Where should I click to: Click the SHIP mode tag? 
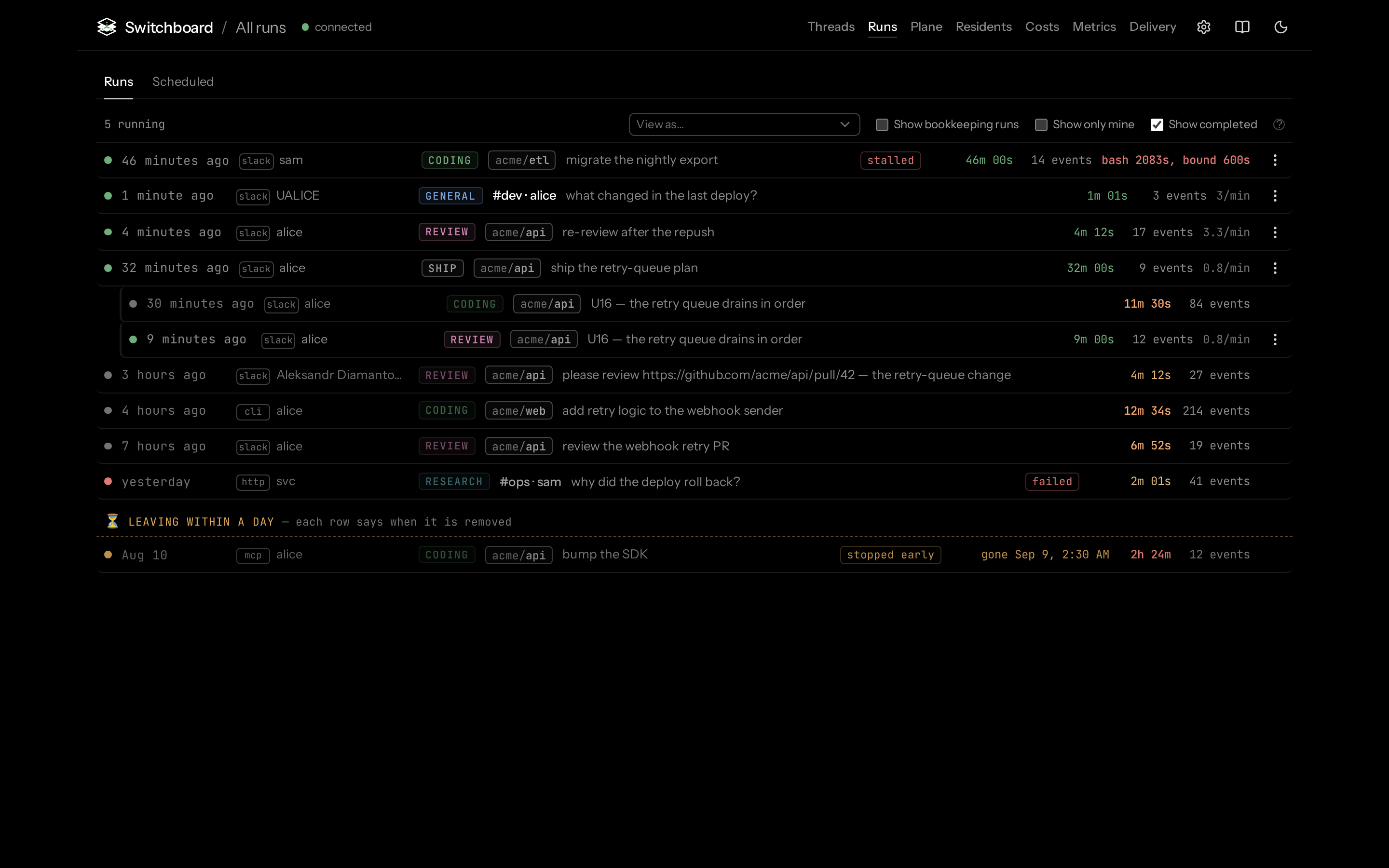442,268
